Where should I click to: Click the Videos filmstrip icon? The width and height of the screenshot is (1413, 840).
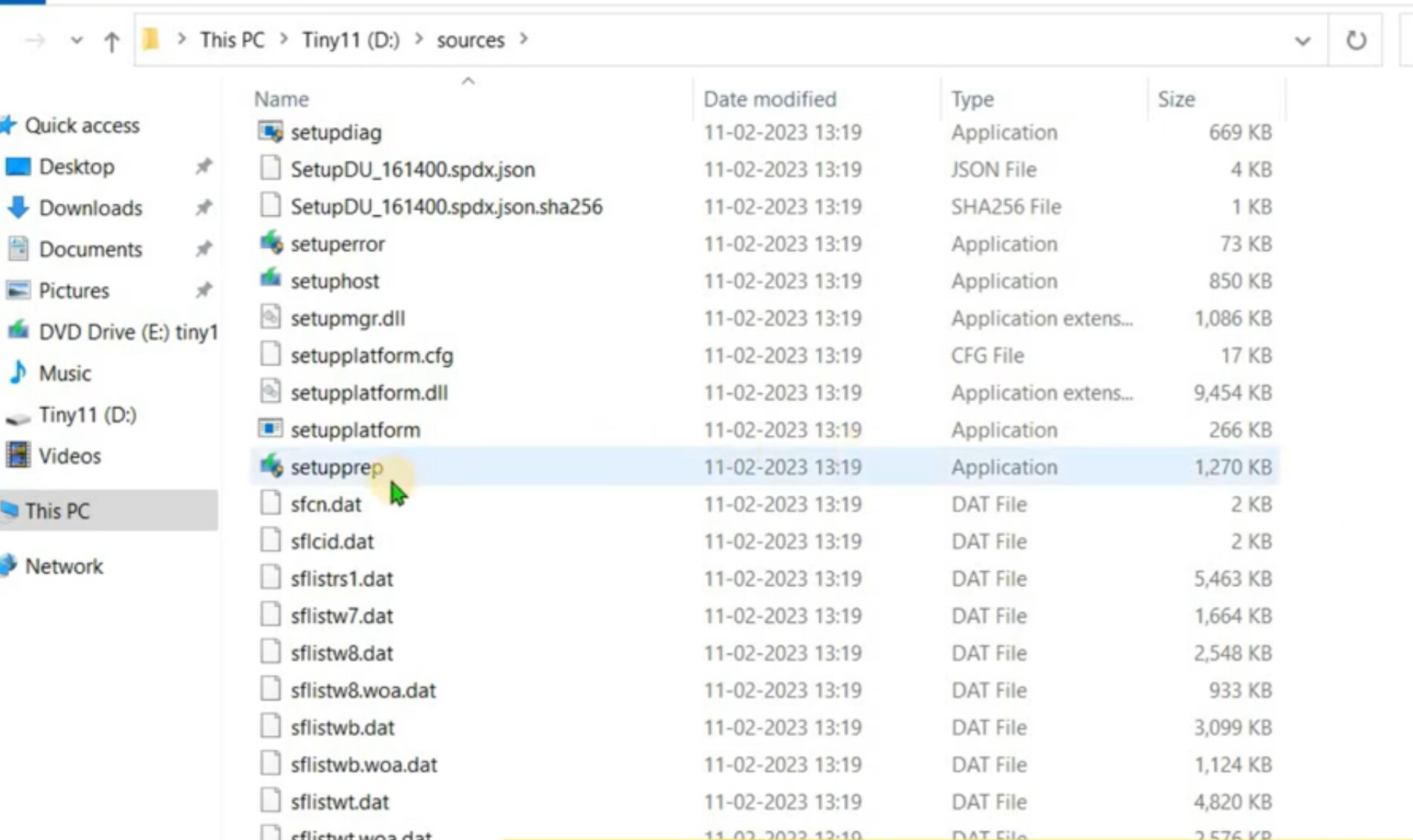[x=18, y=455]
